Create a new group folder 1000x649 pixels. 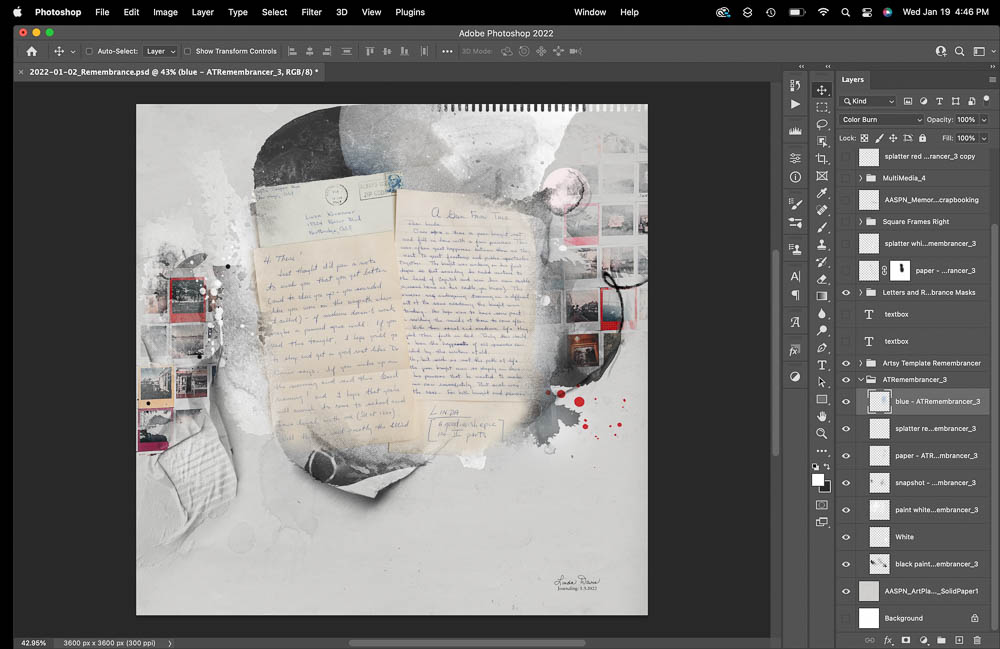pyautogui.click(x=941, y=640)
